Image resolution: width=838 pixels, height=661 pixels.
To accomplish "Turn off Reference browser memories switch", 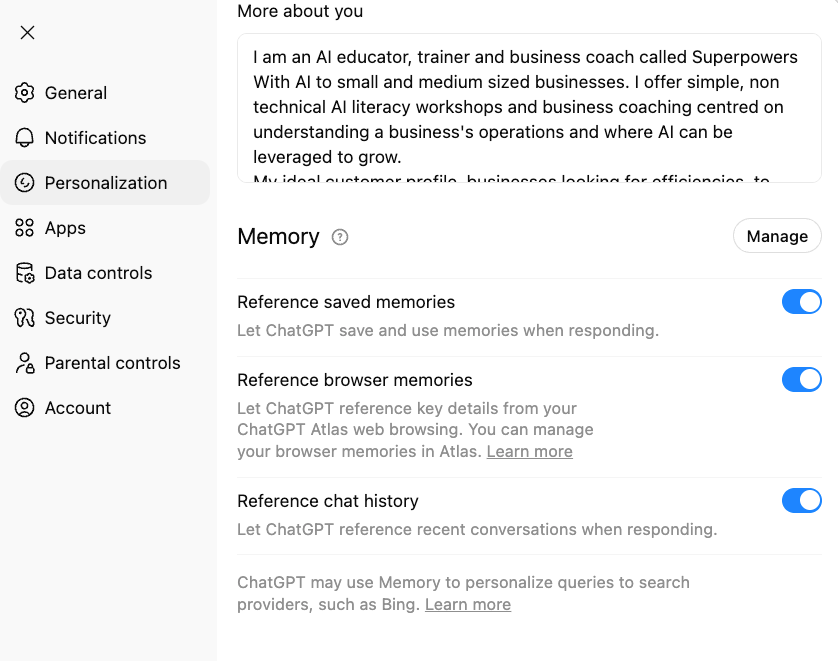I will [801, 380].
